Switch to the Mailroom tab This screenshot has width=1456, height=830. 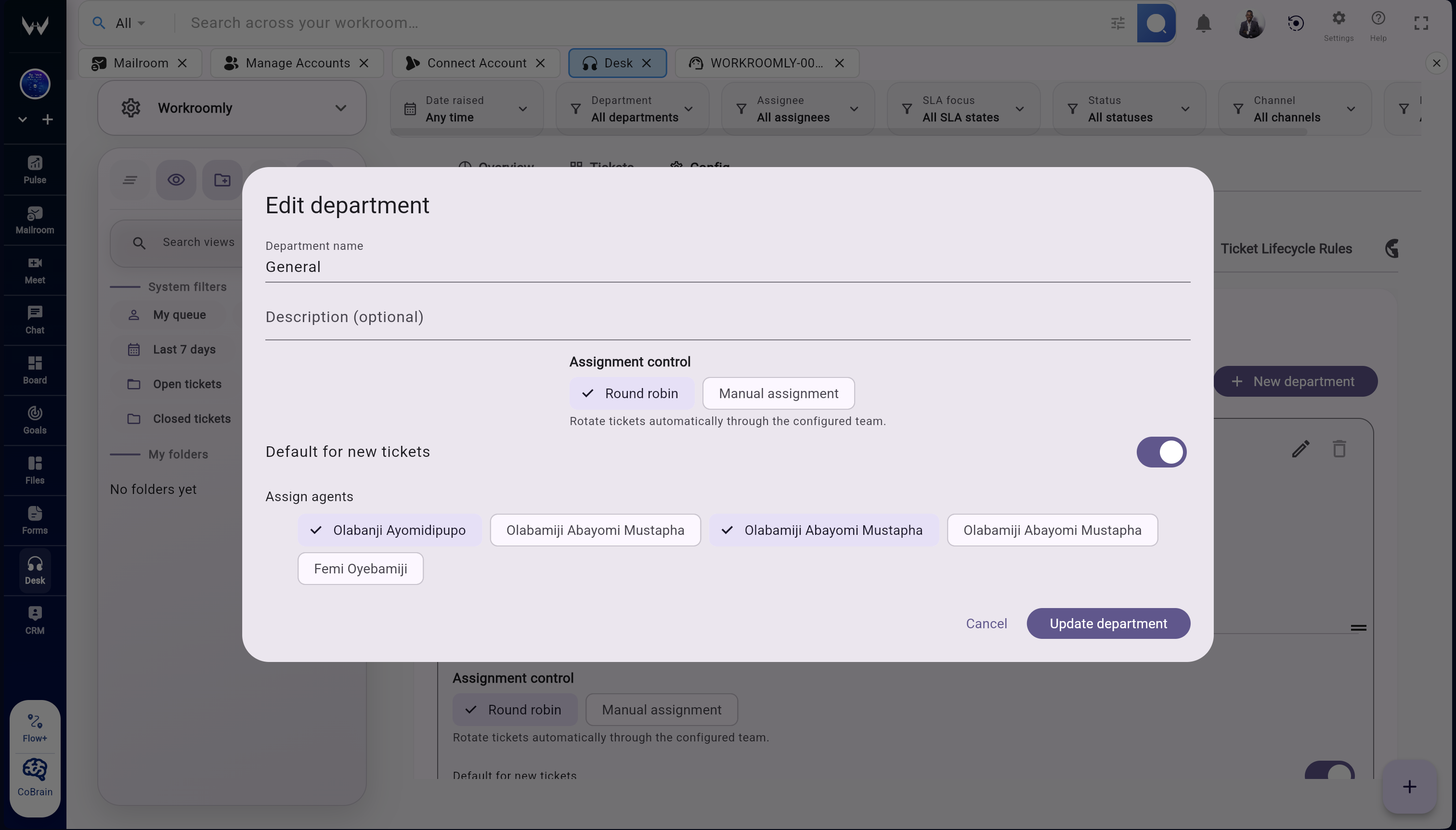140,63
